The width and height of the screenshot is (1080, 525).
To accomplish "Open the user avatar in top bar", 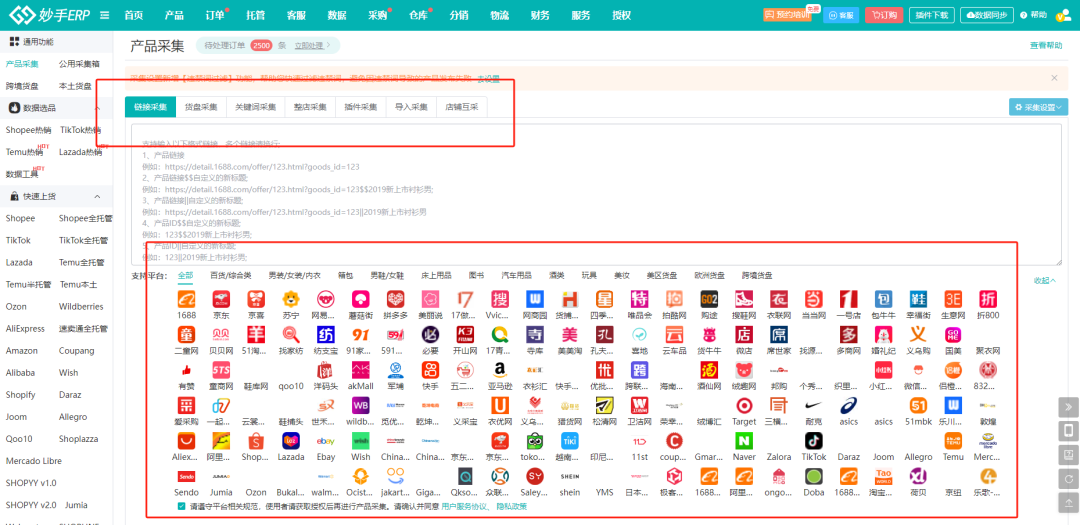I will 1062,17.
